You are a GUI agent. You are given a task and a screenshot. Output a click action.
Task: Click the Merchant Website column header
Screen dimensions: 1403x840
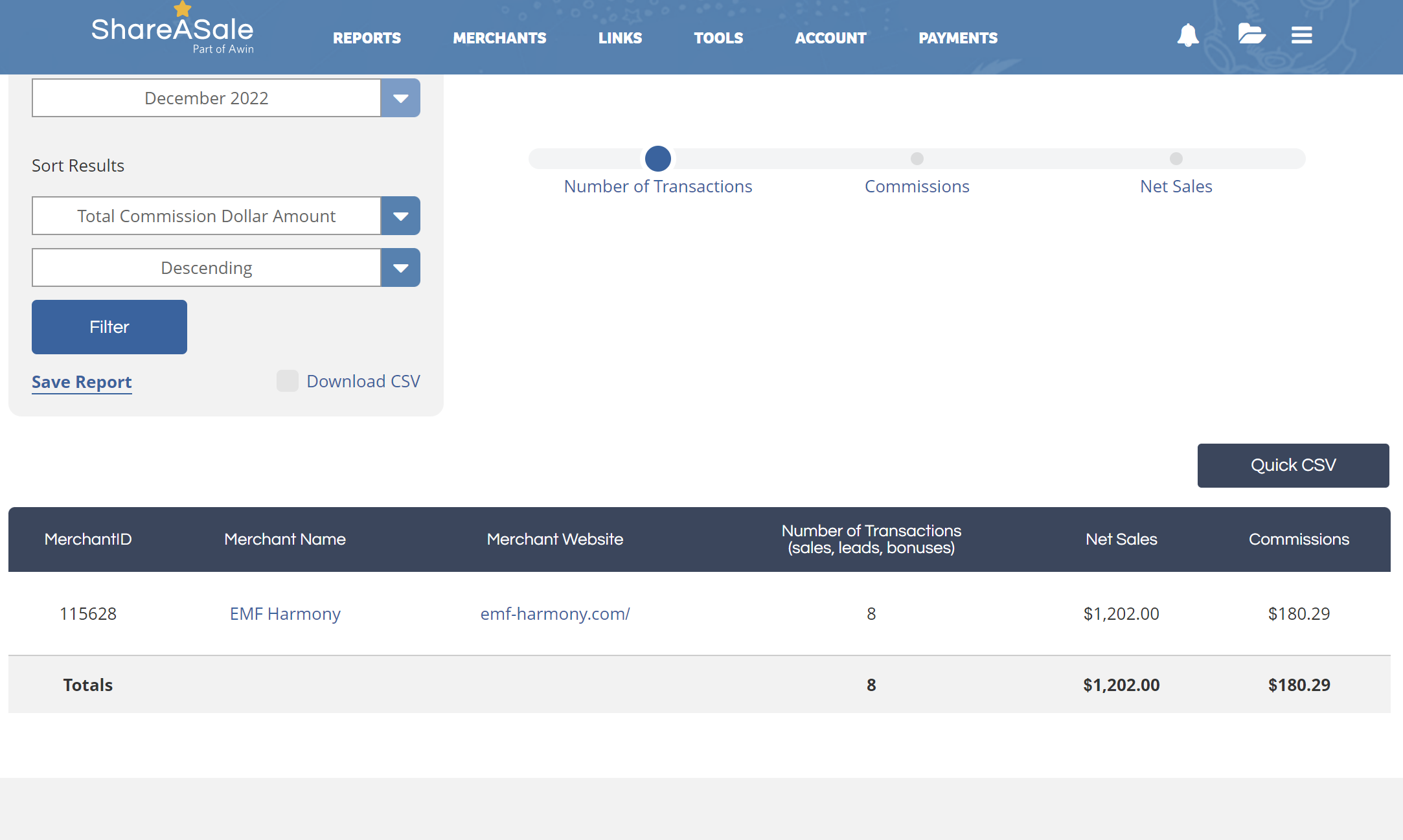click(x=555, y=539)
